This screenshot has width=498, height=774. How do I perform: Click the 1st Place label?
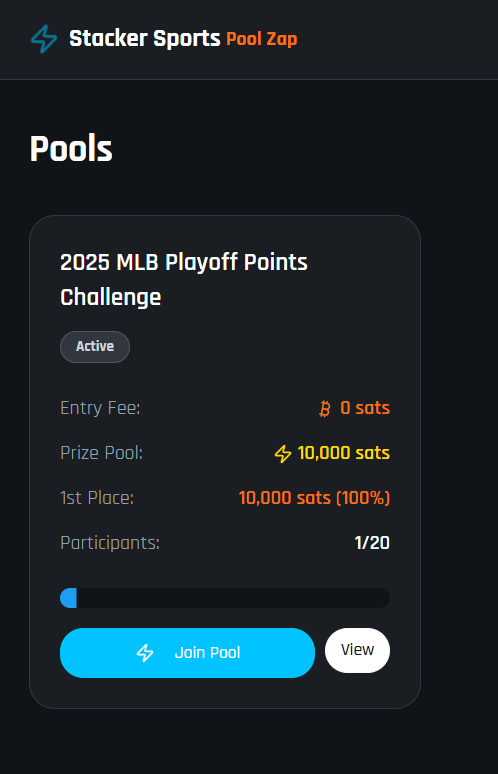pos(97,498)
